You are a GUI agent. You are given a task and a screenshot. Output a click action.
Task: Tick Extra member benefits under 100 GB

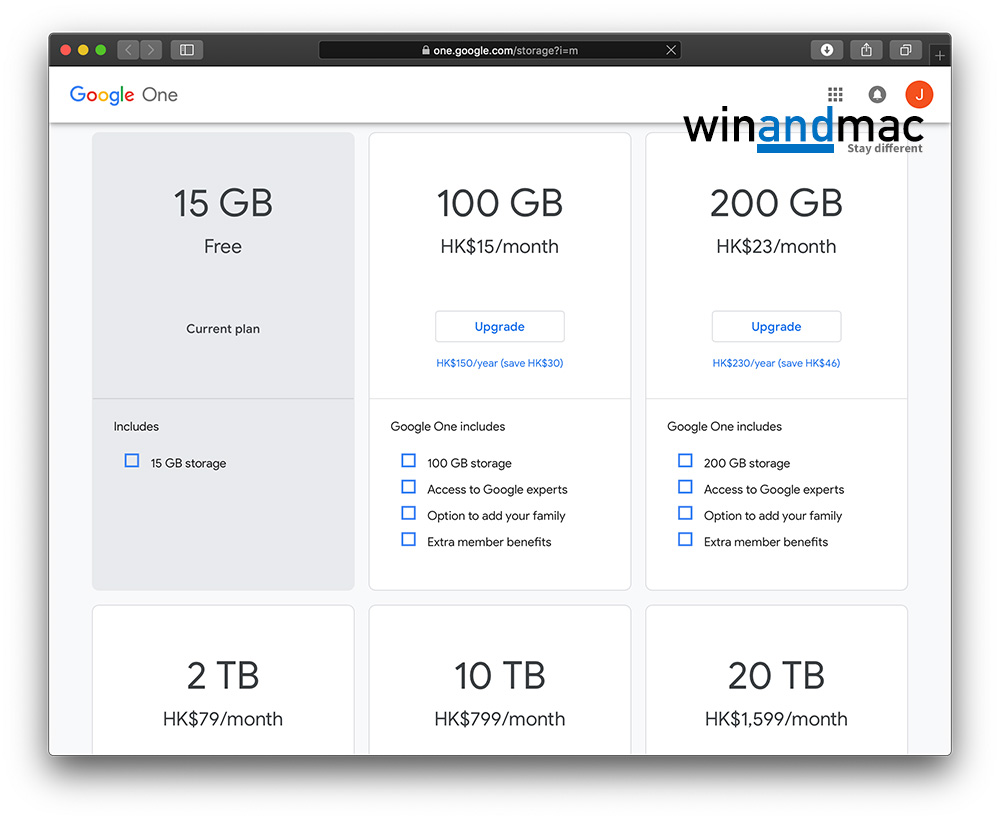pos(408,540)
